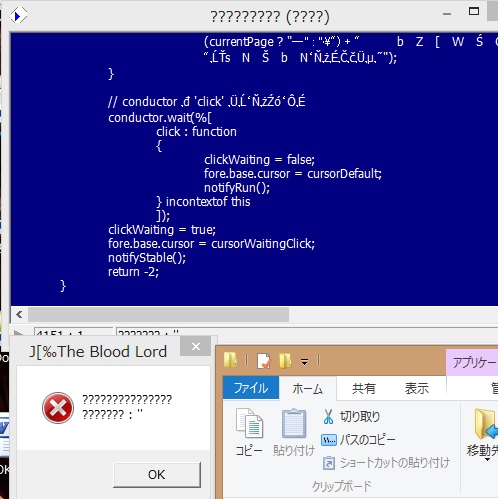This screenshot has width=498, height=499.
Task: Click the left scroll arrow of horizontal scrollbar
Action: click(19, 314)
